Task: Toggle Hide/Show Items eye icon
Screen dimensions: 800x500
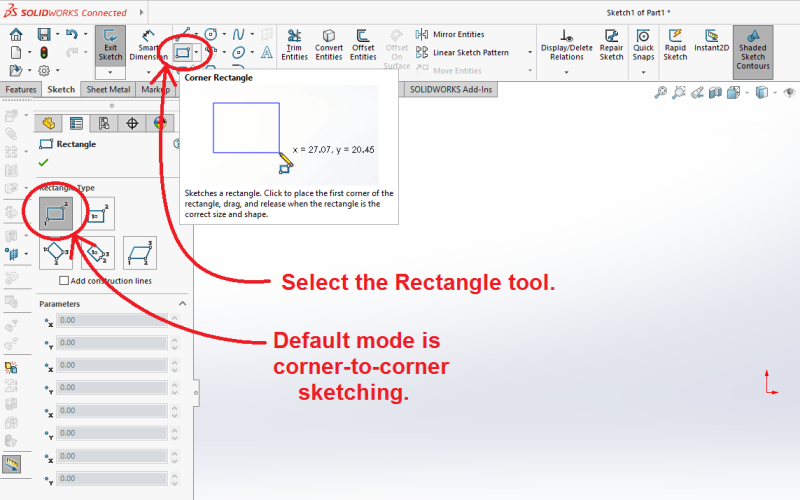Action: (x=789, y=92)
